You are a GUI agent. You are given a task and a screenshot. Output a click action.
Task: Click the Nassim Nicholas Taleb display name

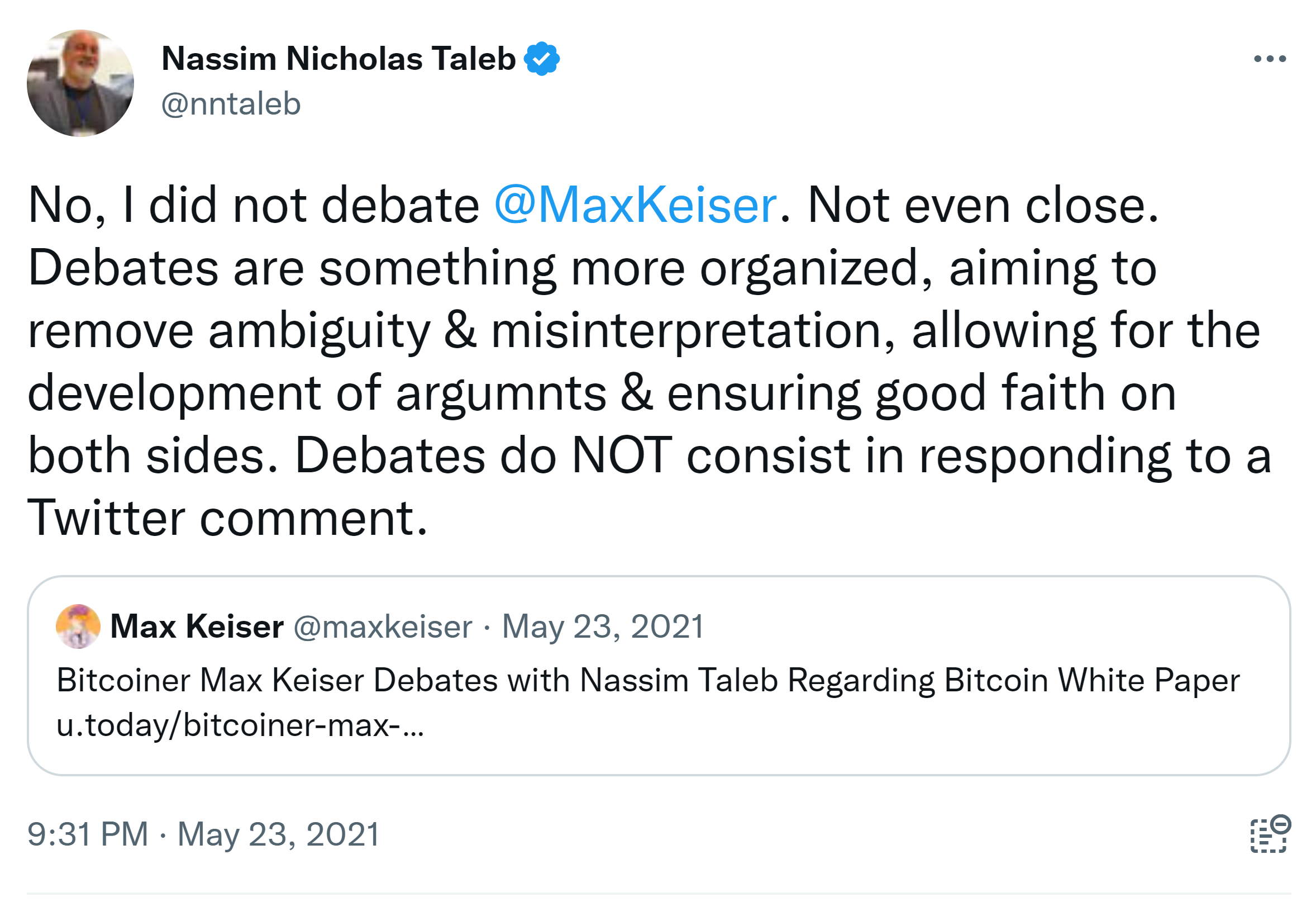point(338,59)
